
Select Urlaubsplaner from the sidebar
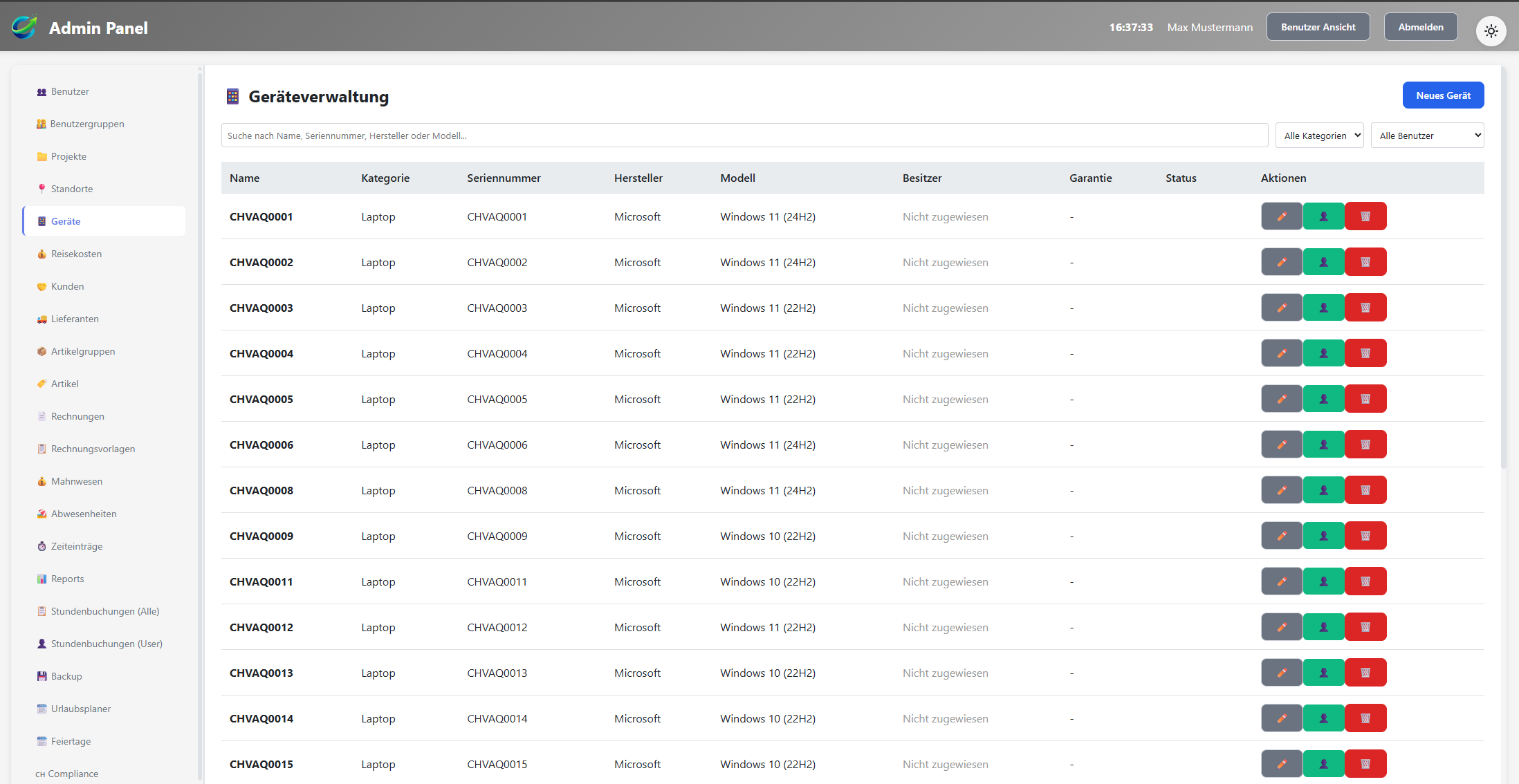80,709
